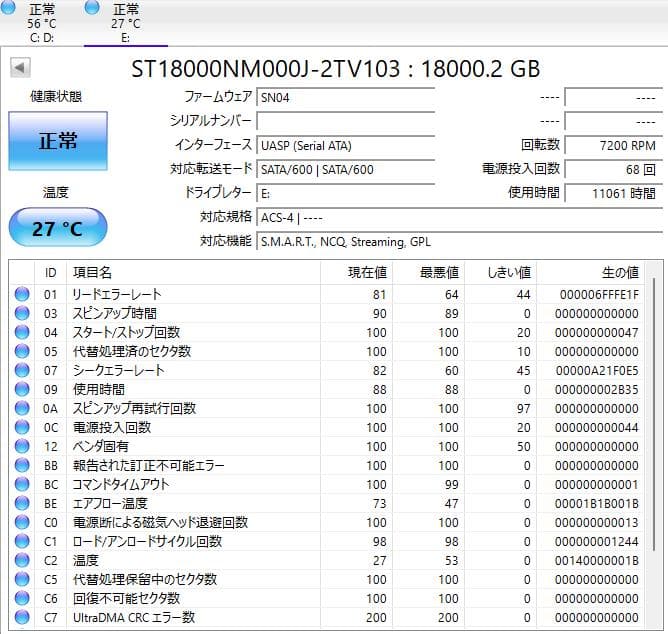Image resolution: width=668 pixels, height=634 pixels.
Task: Click the power-on hours field 11061 時間
Action: [x=613, y=193]
